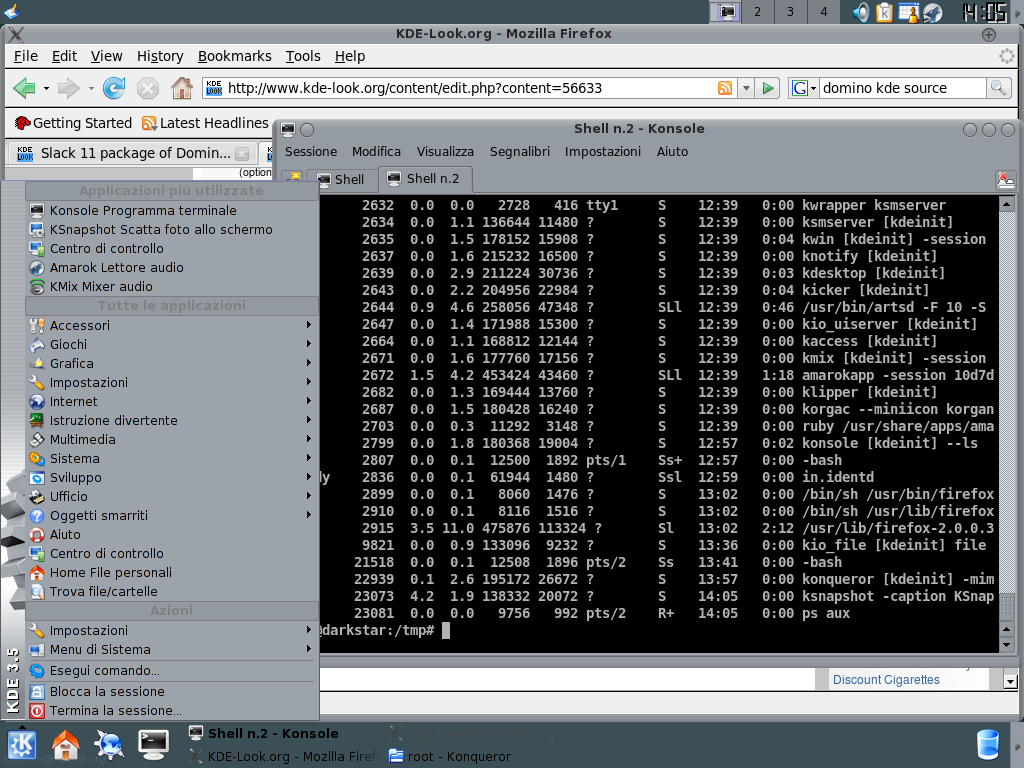Click the volume speaker tray icon
Viewport: 1024px width, 768px height.
point(861,12)
